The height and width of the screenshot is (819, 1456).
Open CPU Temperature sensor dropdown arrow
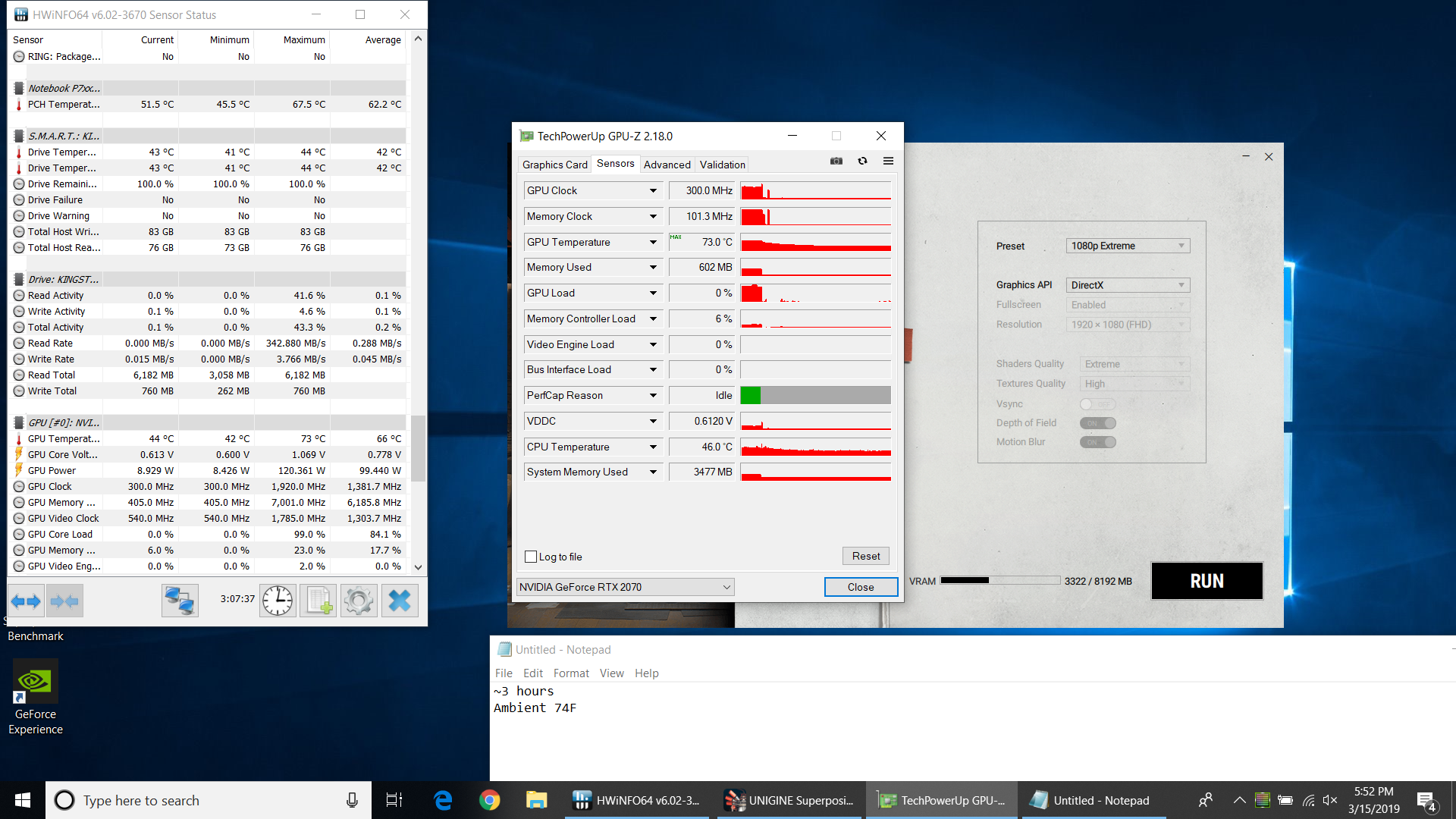coord(653,447)
